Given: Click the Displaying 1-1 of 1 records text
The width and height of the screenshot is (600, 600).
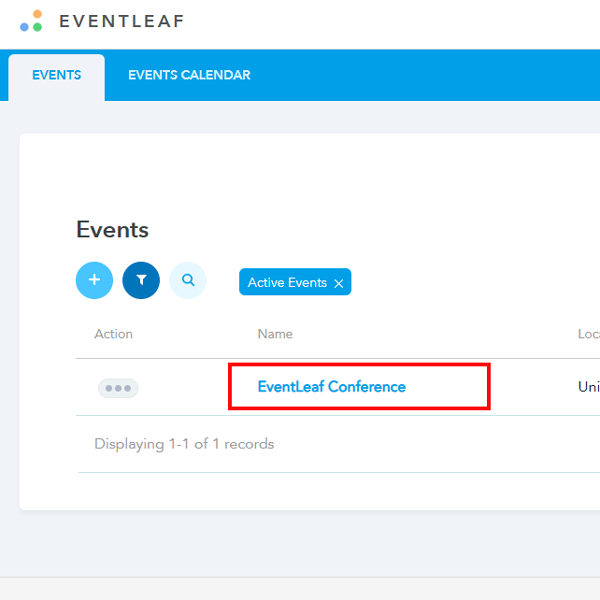Looking at the screenshot, I should pos(184,443).
